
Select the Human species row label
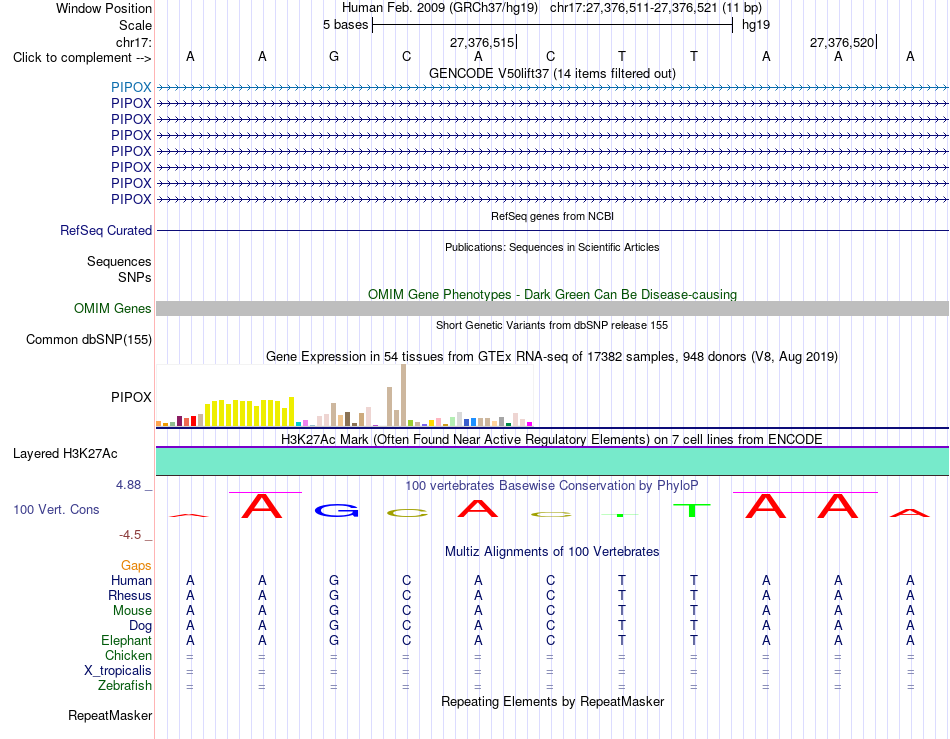131,580
